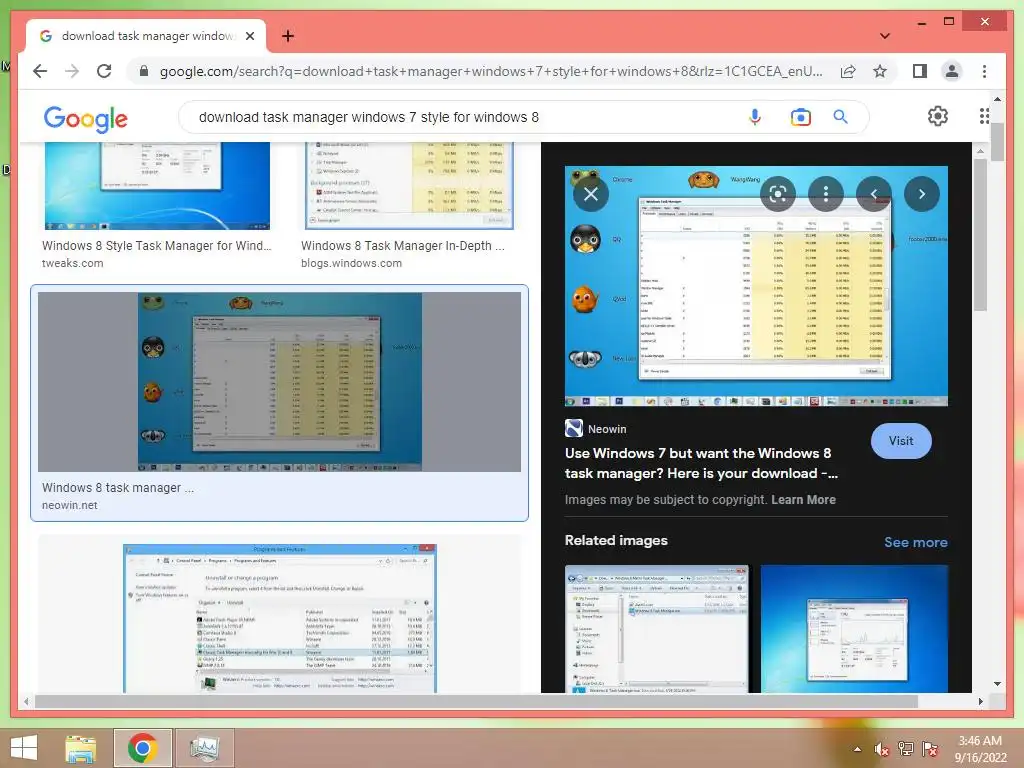Open Google quick settings gear
Image resolution: width=1024 pixels, height=768 pixels.
point(938,116)
